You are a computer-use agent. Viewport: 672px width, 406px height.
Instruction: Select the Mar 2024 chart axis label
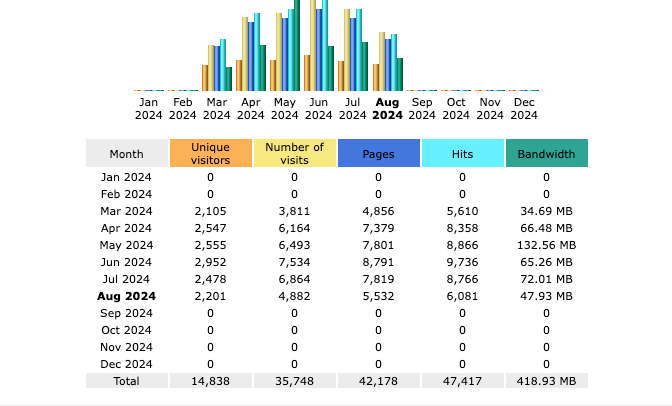[216, 108]
